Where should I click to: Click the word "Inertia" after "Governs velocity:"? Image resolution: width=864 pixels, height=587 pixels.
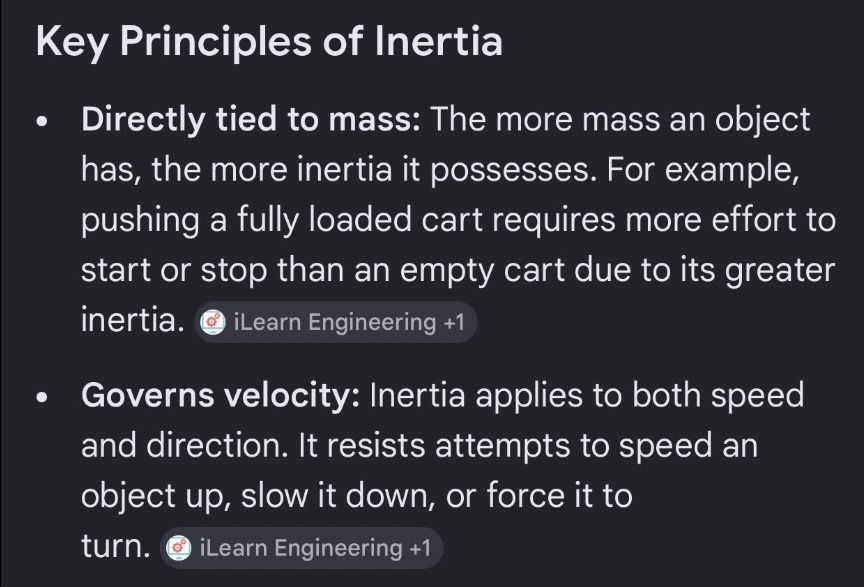pyautogui.click(x=417, y=395)
